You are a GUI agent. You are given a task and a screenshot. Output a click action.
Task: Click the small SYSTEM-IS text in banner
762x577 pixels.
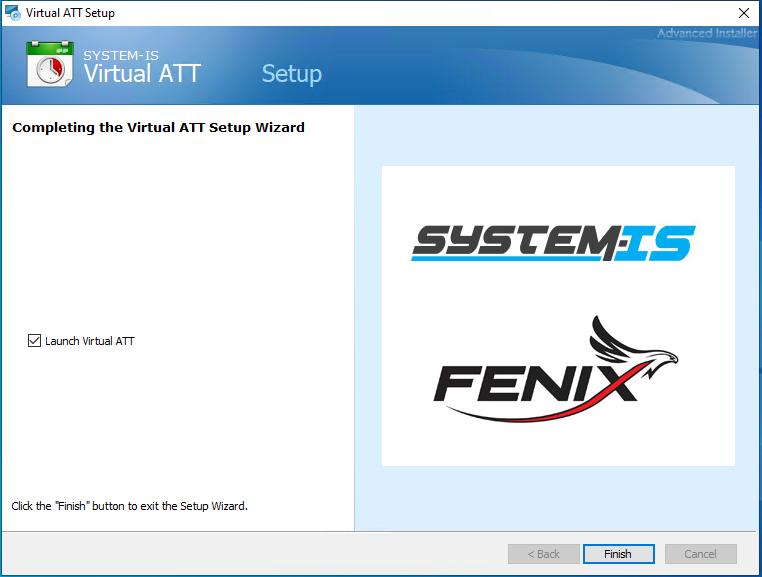tap(121, 55)
